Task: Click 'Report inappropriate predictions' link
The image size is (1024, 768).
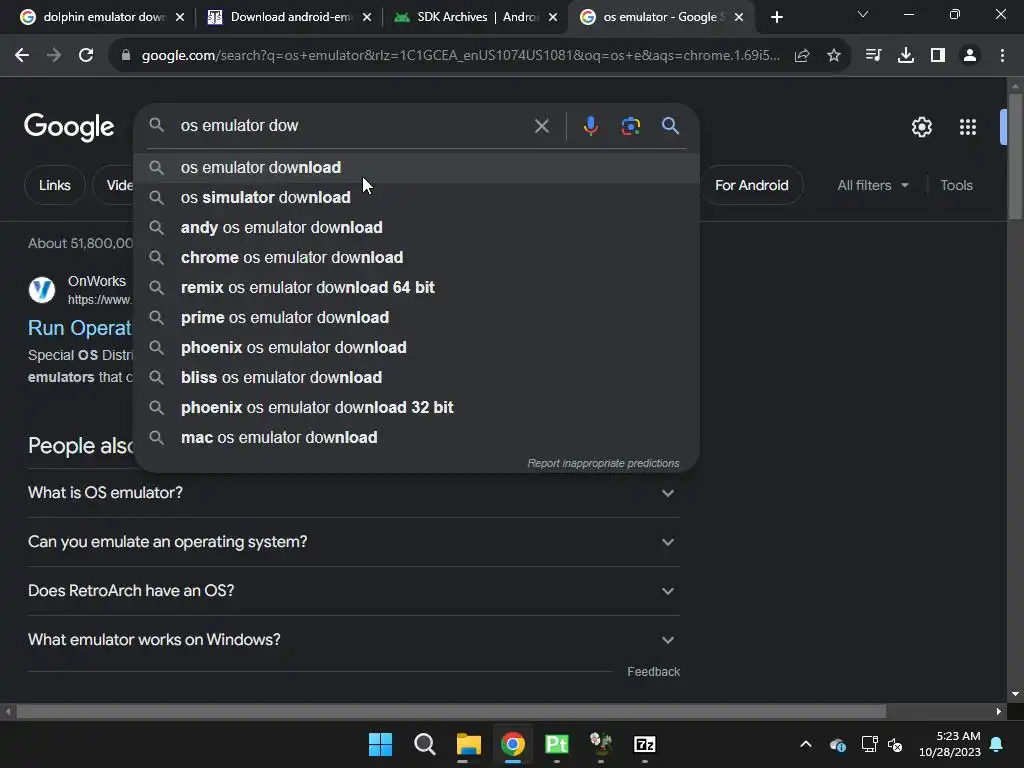Action: point(603,464)
